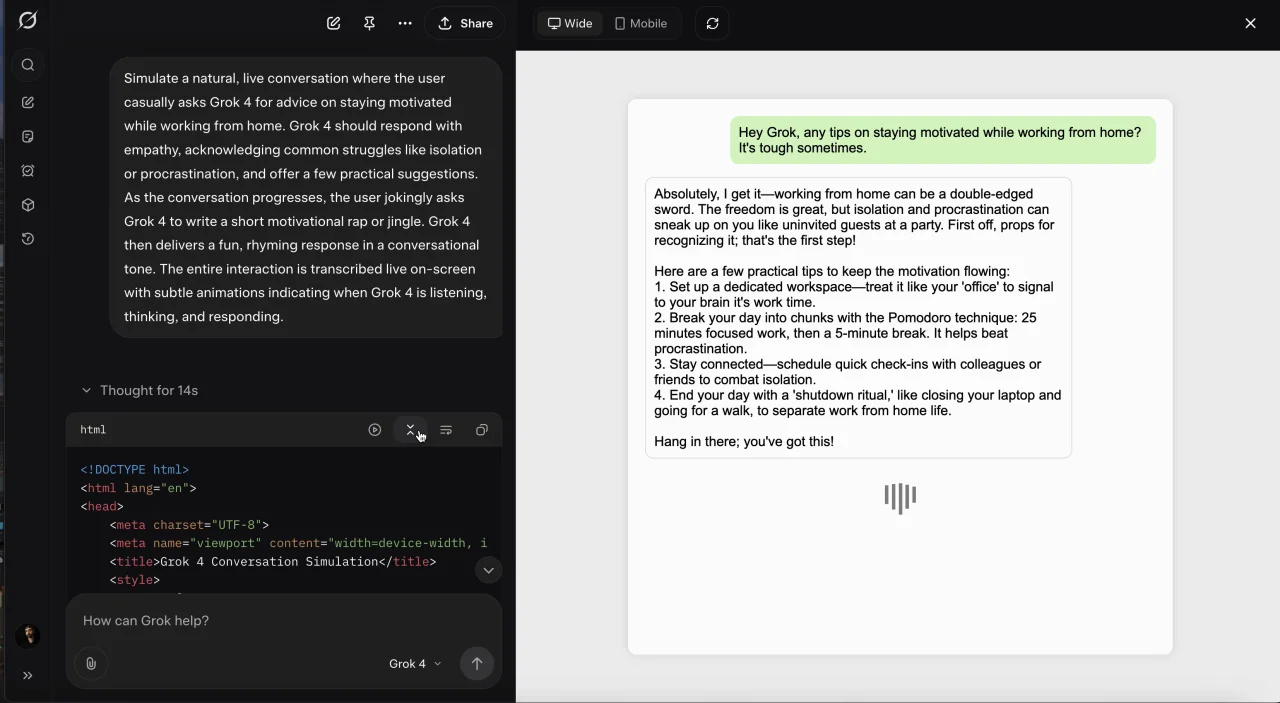Refresh the preview panel
This screenshot has height=703, width=1280.
click(x=712, y=23)
